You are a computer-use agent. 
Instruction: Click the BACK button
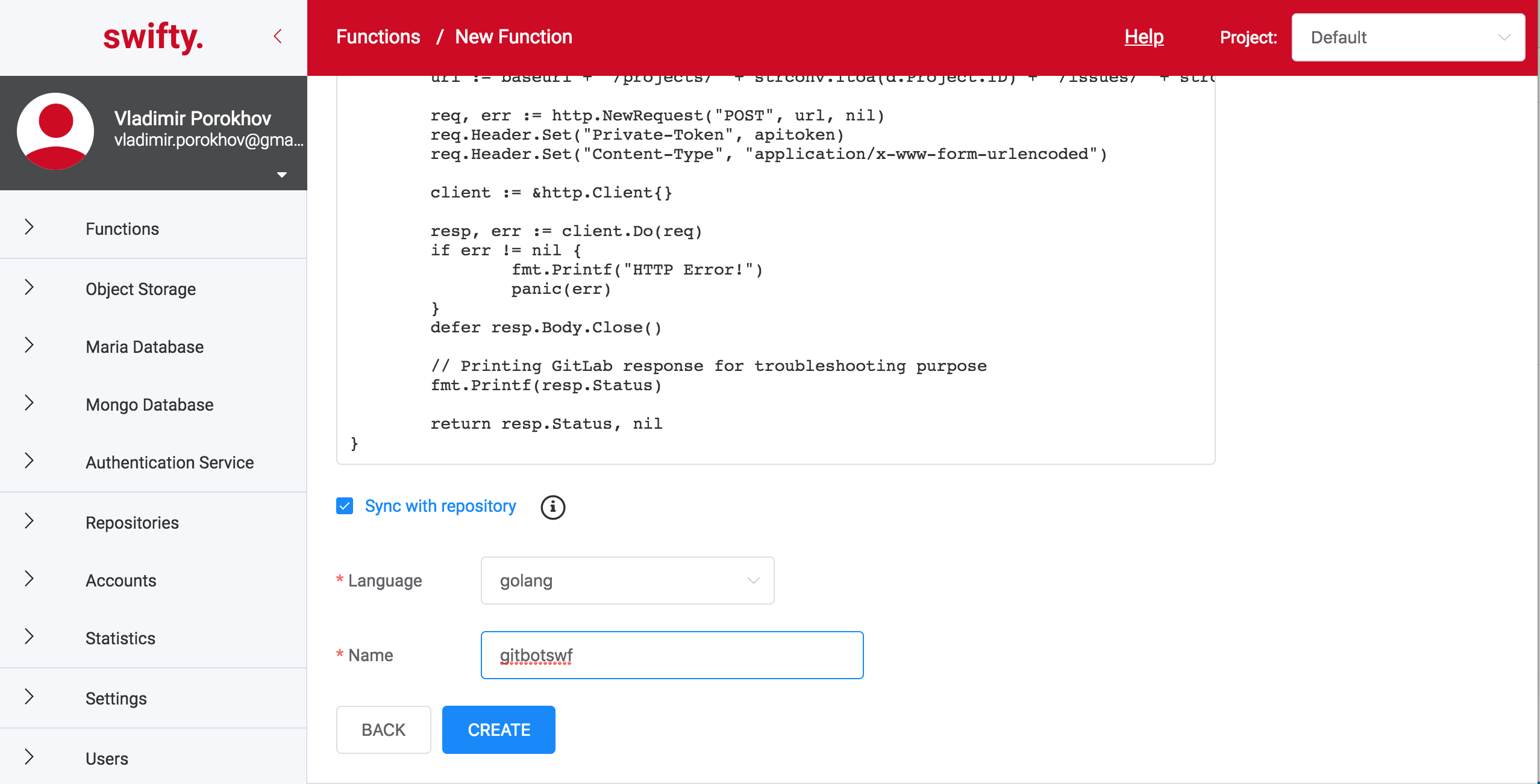click(x=383, y=730)
